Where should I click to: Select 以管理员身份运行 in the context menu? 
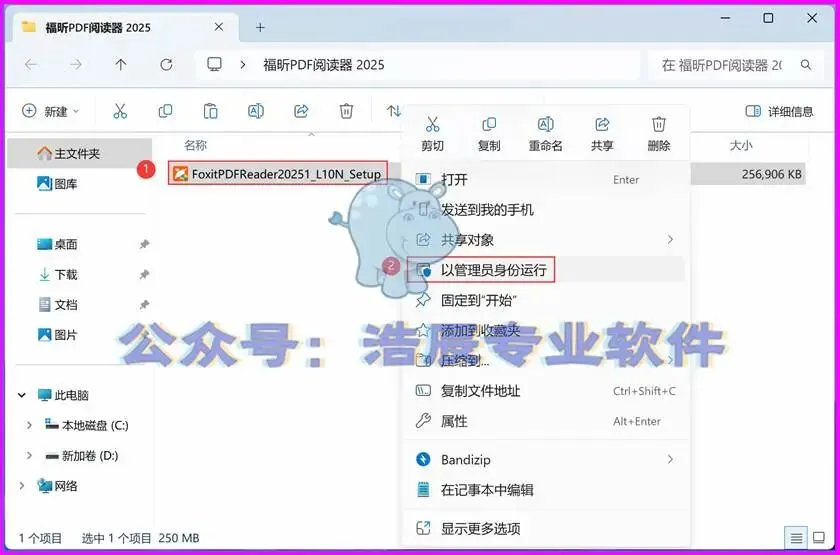545,269
